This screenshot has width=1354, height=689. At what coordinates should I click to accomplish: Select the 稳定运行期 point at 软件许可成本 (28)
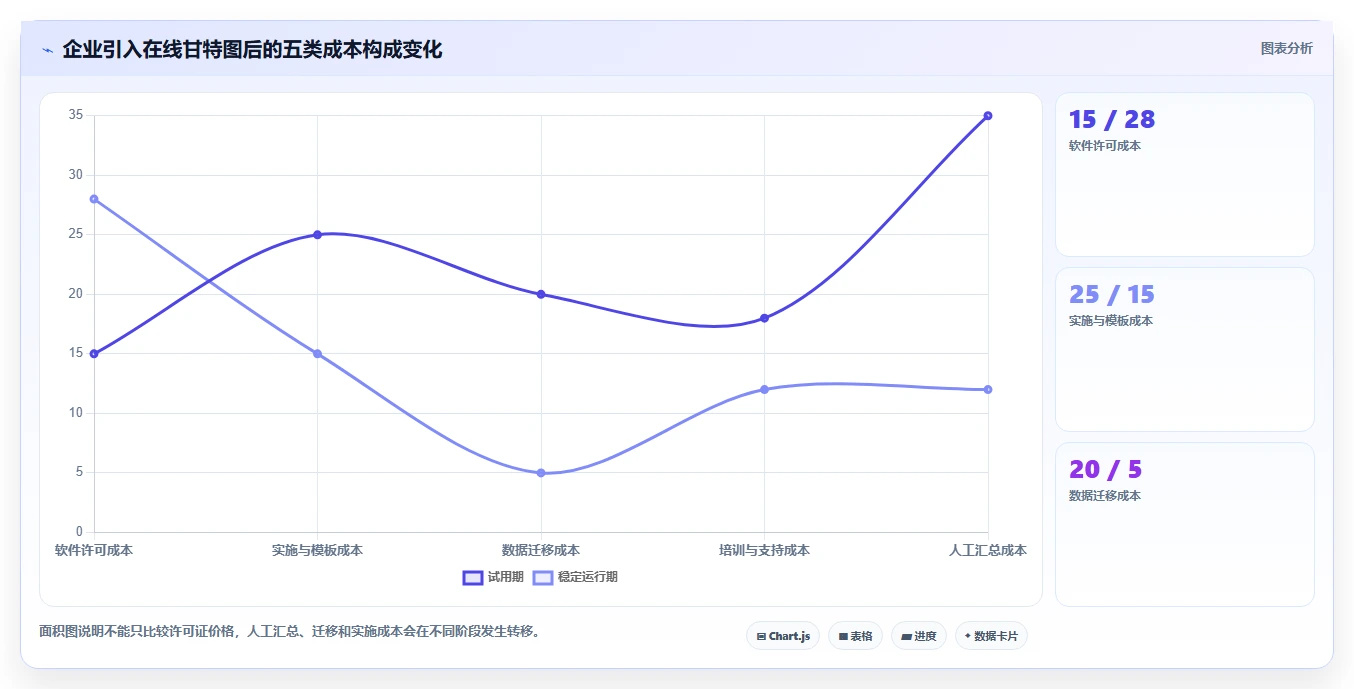tap(94, 199)
